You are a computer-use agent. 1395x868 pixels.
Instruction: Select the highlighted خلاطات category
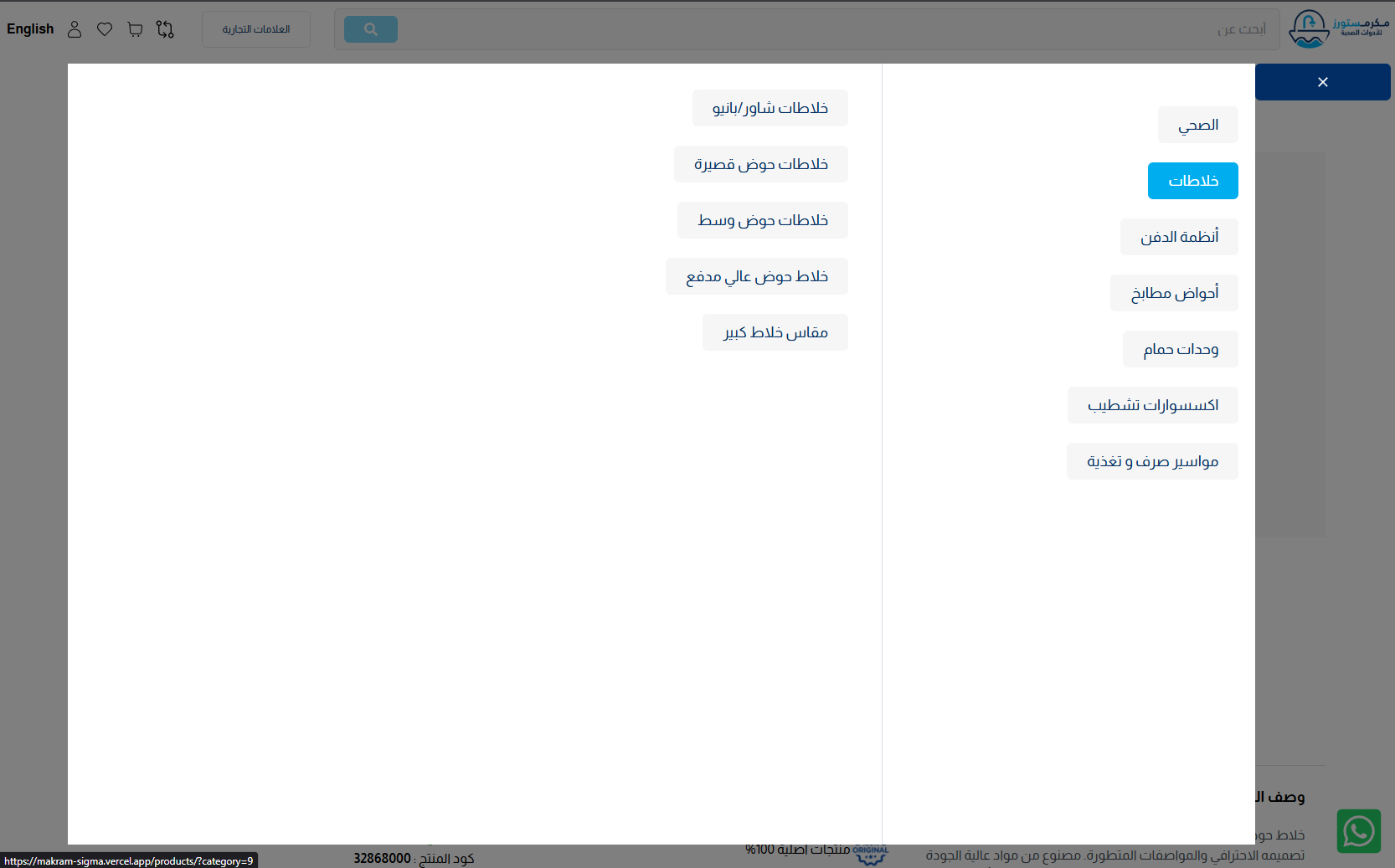coord(1192,181)
